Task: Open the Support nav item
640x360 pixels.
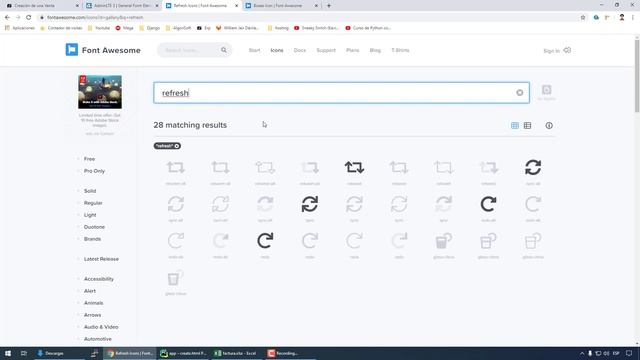Action: pos(326,50)
